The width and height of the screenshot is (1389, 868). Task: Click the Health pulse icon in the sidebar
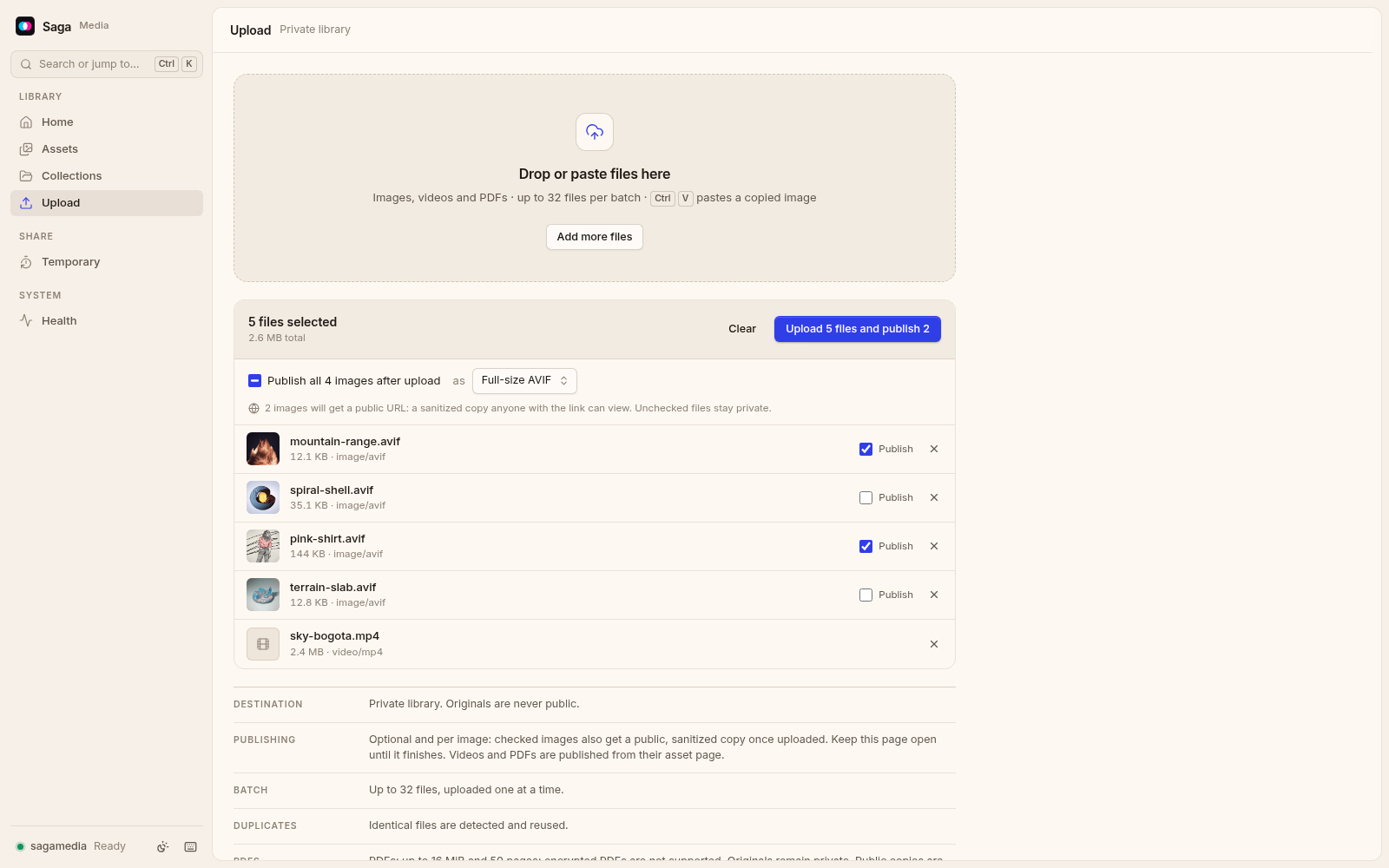click(26, 321)
